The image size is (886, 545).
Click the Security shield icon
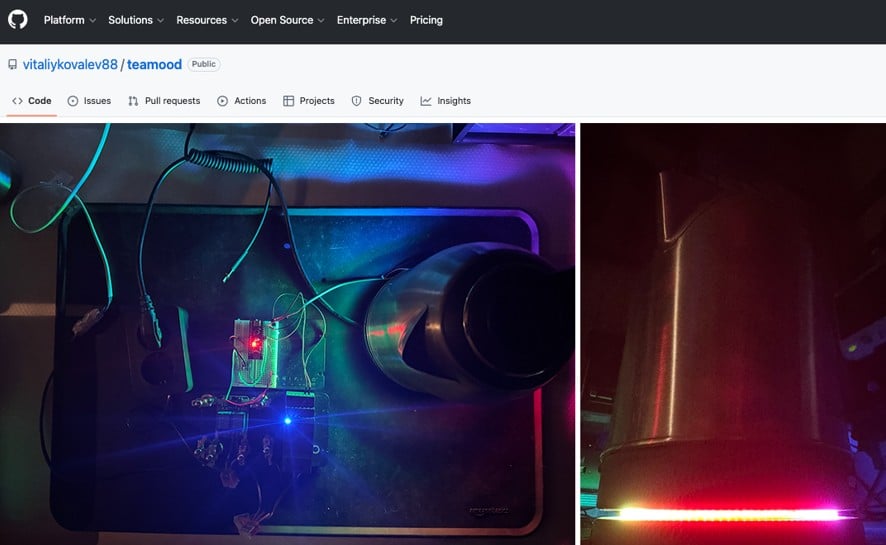tap(357, 101)
